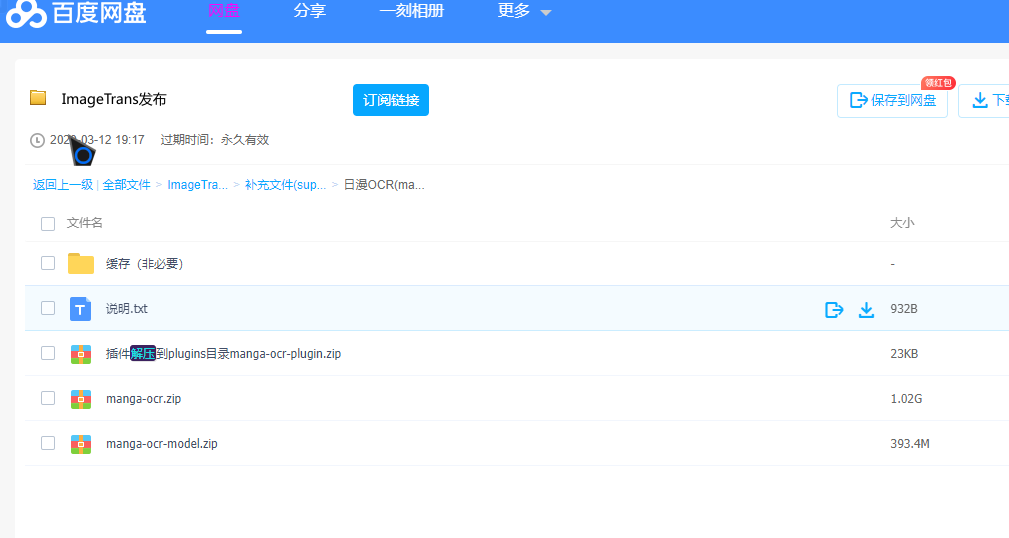Click the 日漫OCR(ma... current breadcrumb

(x=384, y=185)
